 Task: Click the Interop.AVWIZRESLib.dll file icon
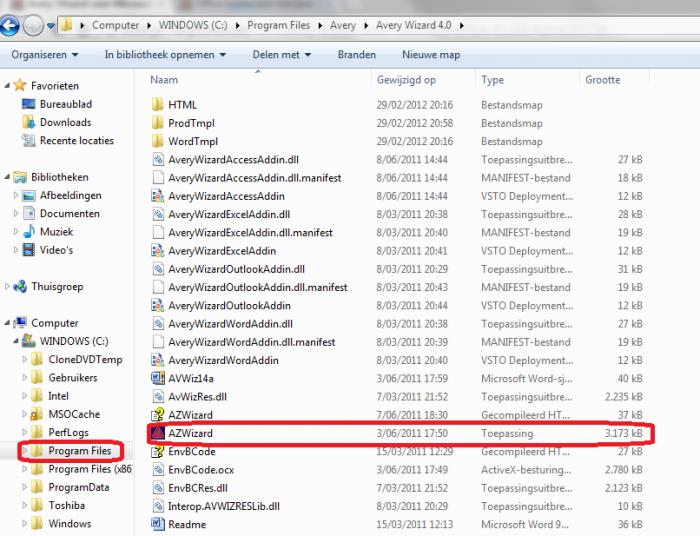tap(158, 506)
